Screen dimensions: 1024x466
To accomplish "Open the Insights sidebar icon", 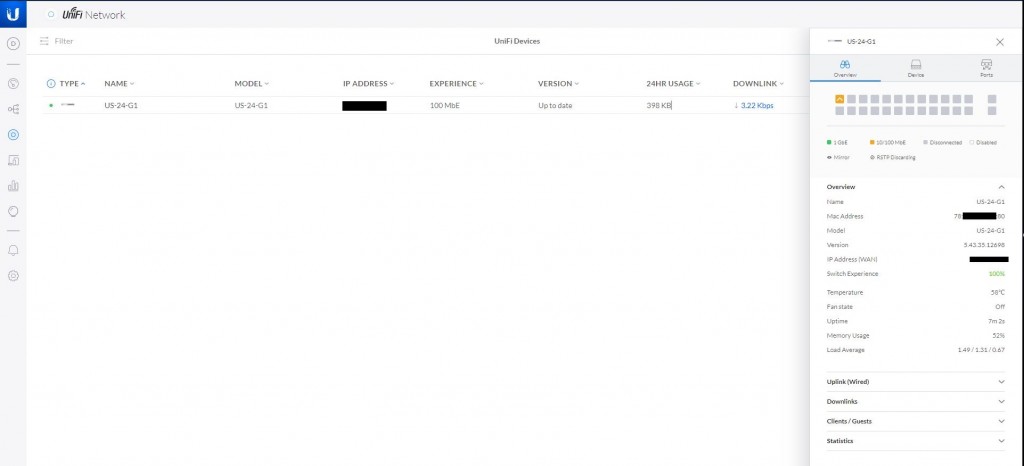I will tap(13, 211).
